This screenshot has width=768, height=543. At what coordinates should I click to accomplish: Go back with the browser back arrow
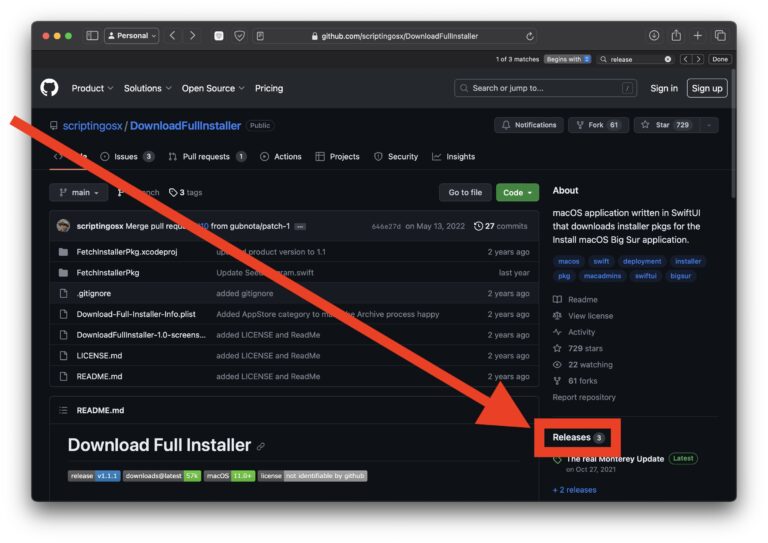click(172, 36)
